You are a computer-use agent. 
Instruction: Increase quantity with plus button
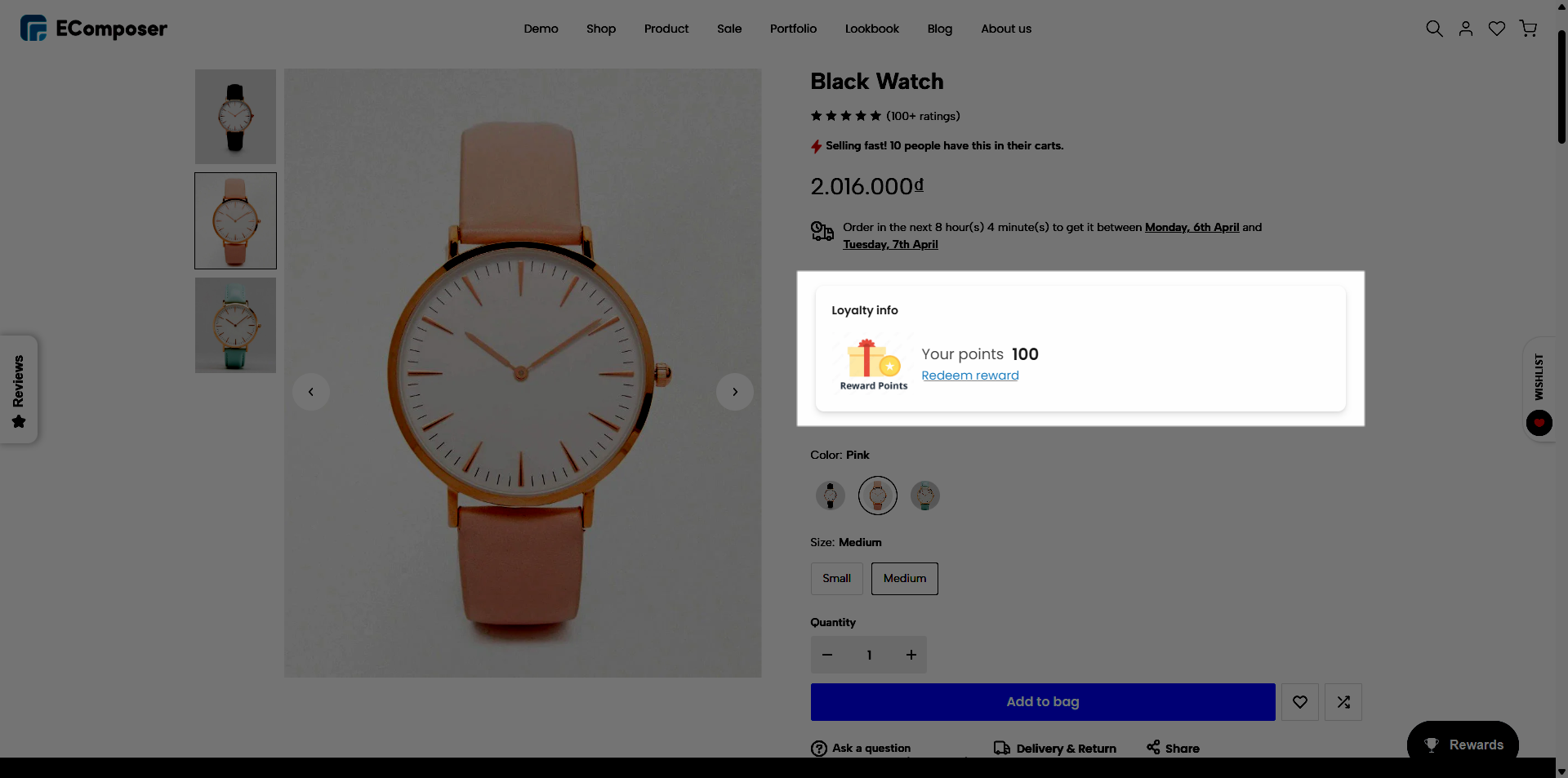(911, 655)
